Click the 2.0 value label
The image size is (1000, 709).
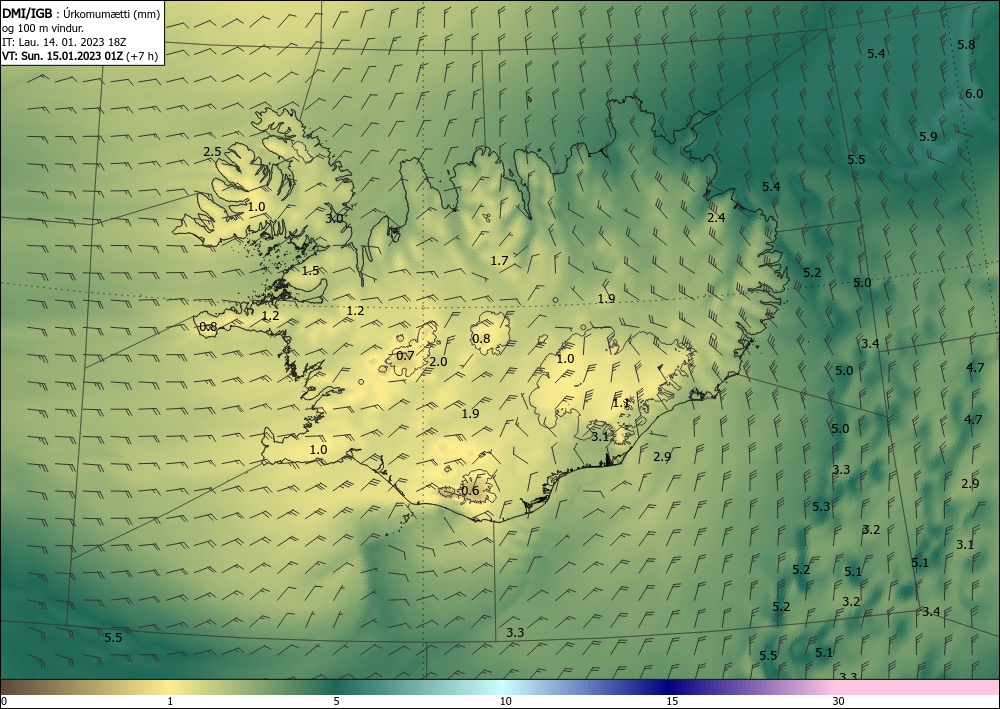coord(438,362)
